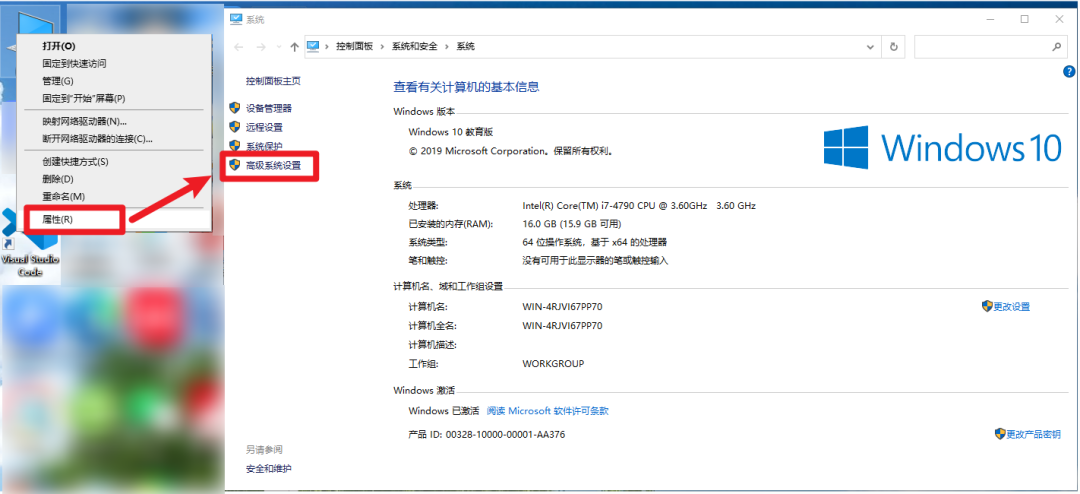Click 更改设置 link

(x=1012, y=307)
